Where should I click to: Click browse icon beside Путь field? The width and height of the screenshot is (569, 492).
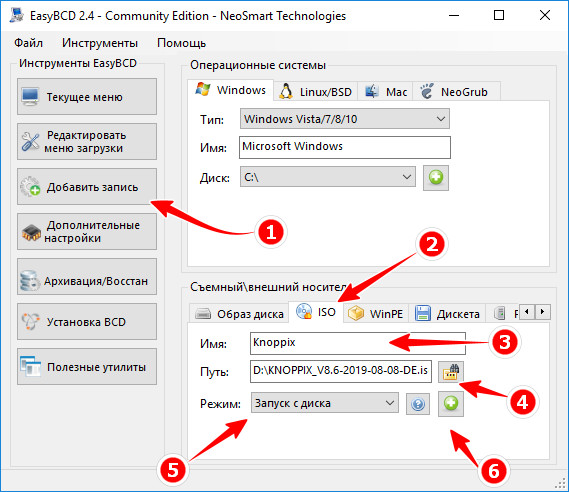451,372
